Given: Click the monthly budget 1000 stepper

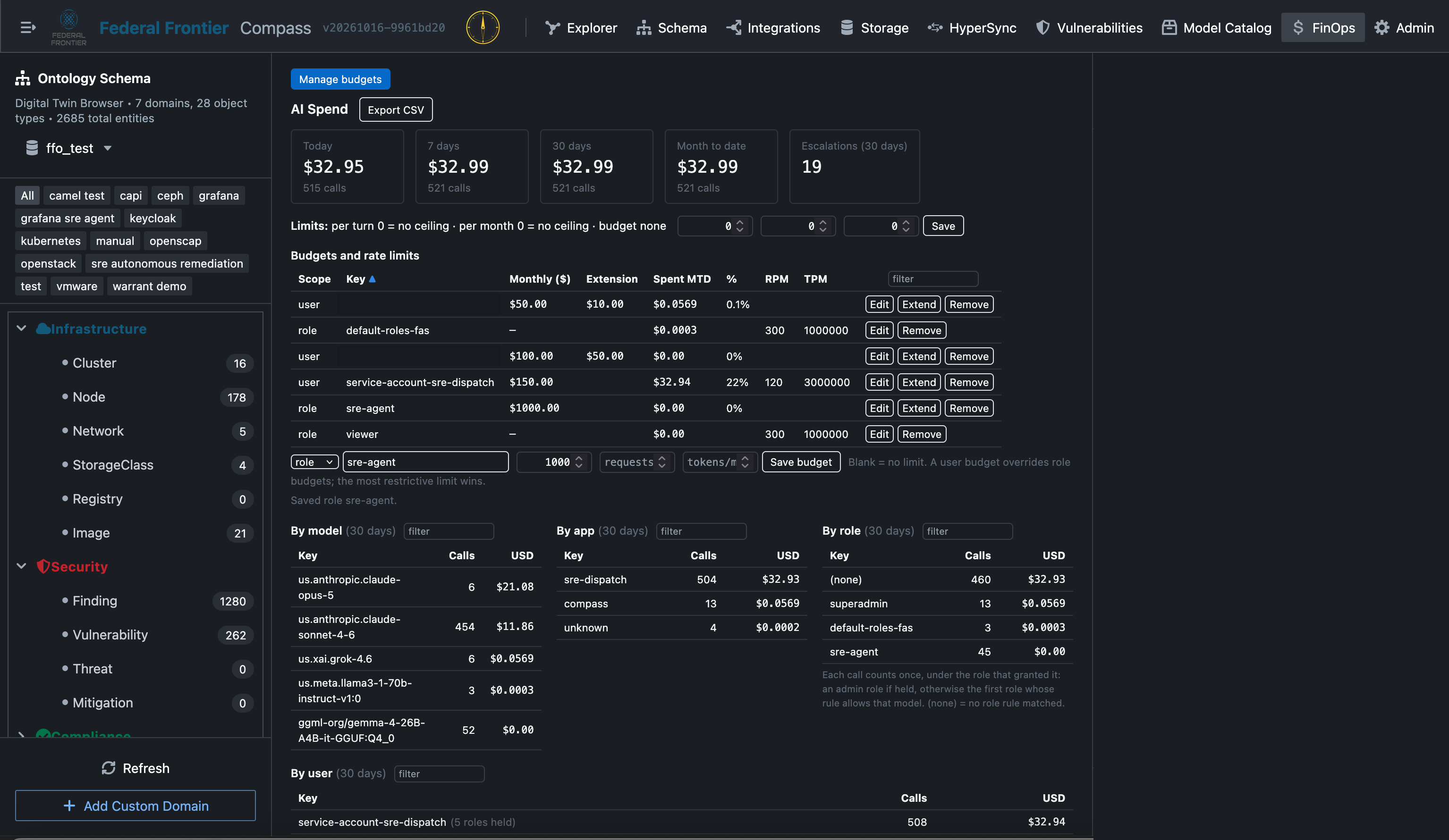Looking at the screenshot, I should tap(579, 462).
